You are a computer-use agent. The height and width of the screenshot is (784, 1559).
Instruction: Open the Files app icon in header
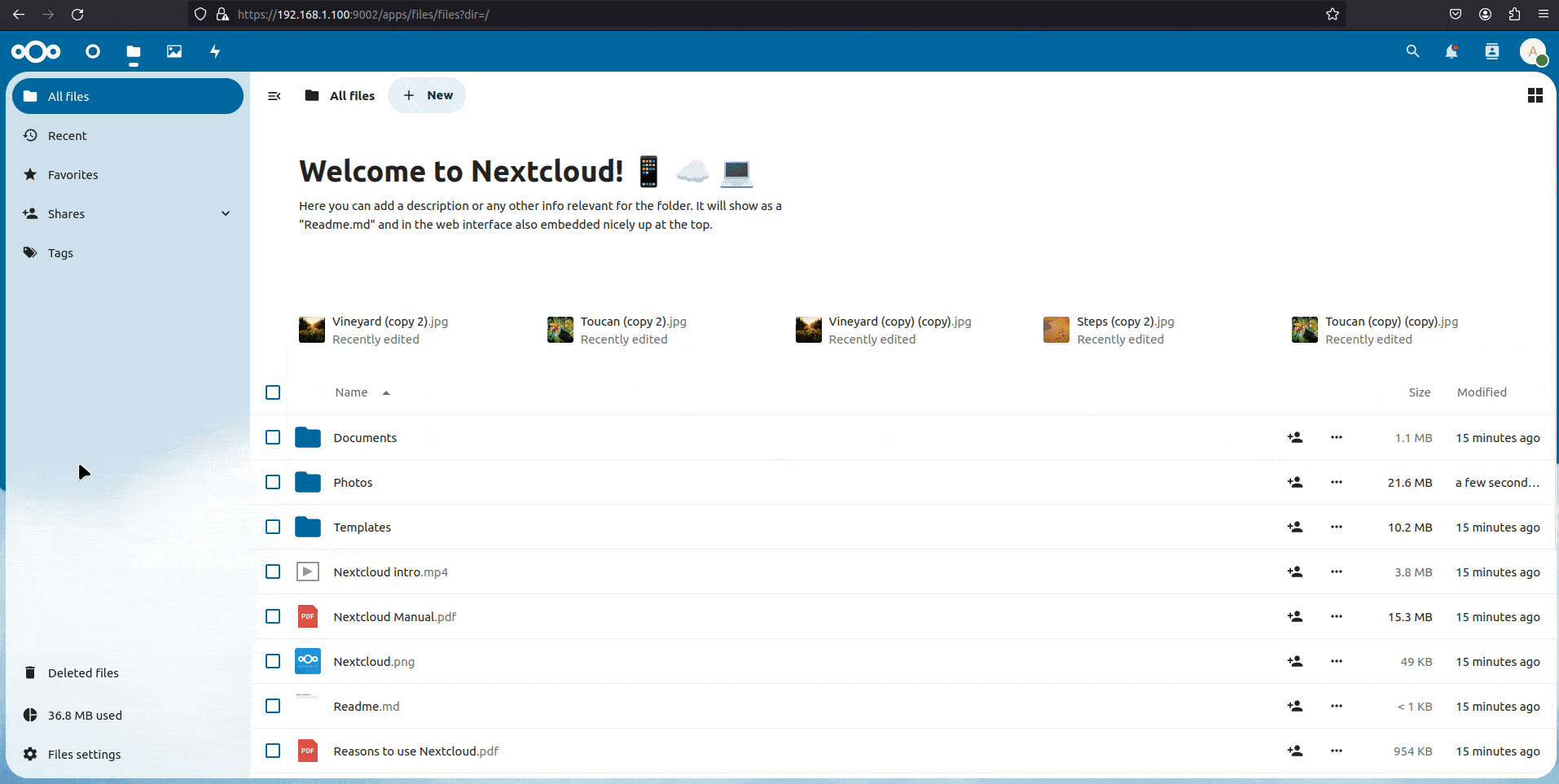pyautogui.click(x=134, y=52)
